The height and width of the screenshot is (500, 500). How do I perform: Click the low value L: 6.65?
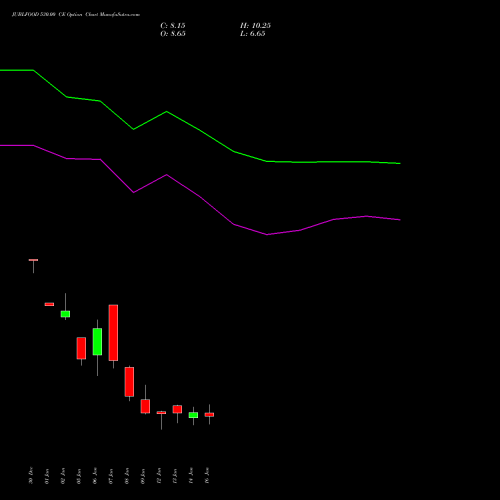click(253, 34)
